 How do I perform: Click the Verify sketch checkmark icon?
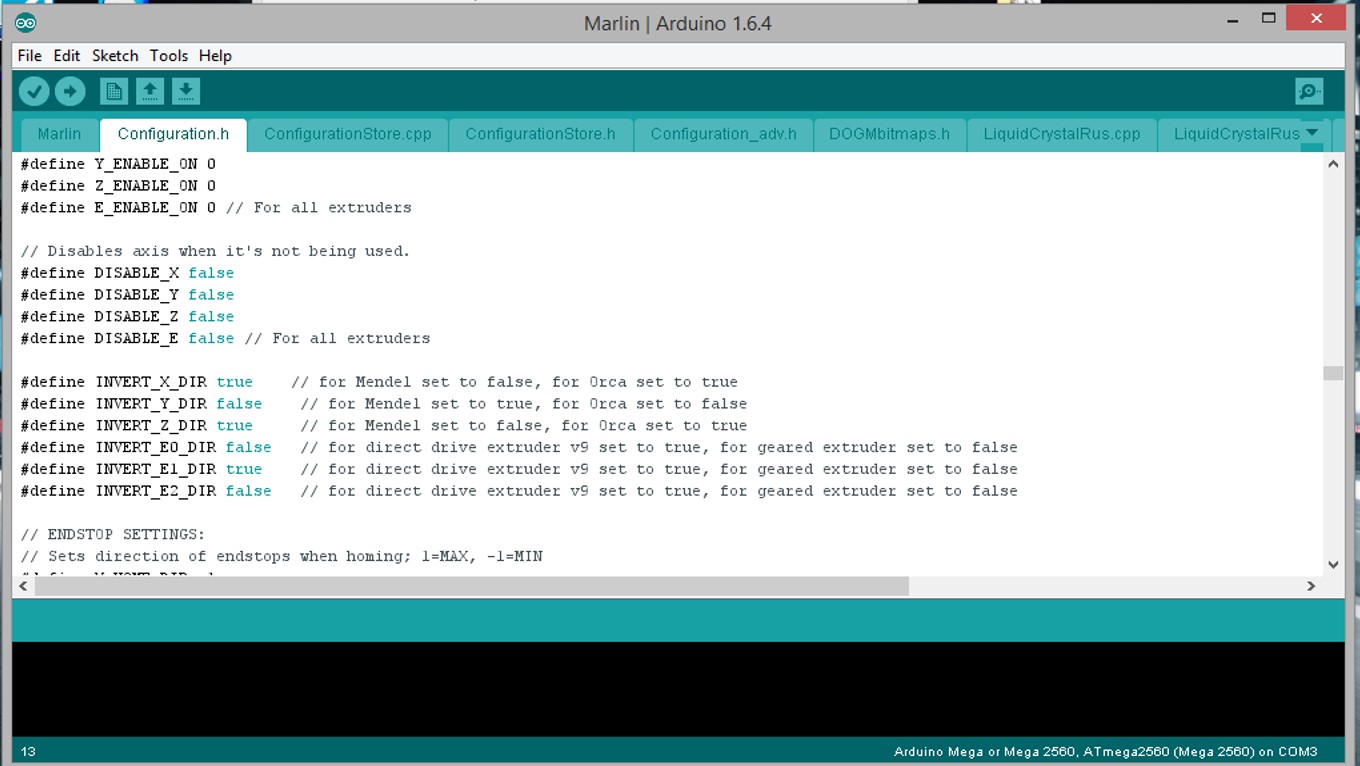(x=34, y=92)
